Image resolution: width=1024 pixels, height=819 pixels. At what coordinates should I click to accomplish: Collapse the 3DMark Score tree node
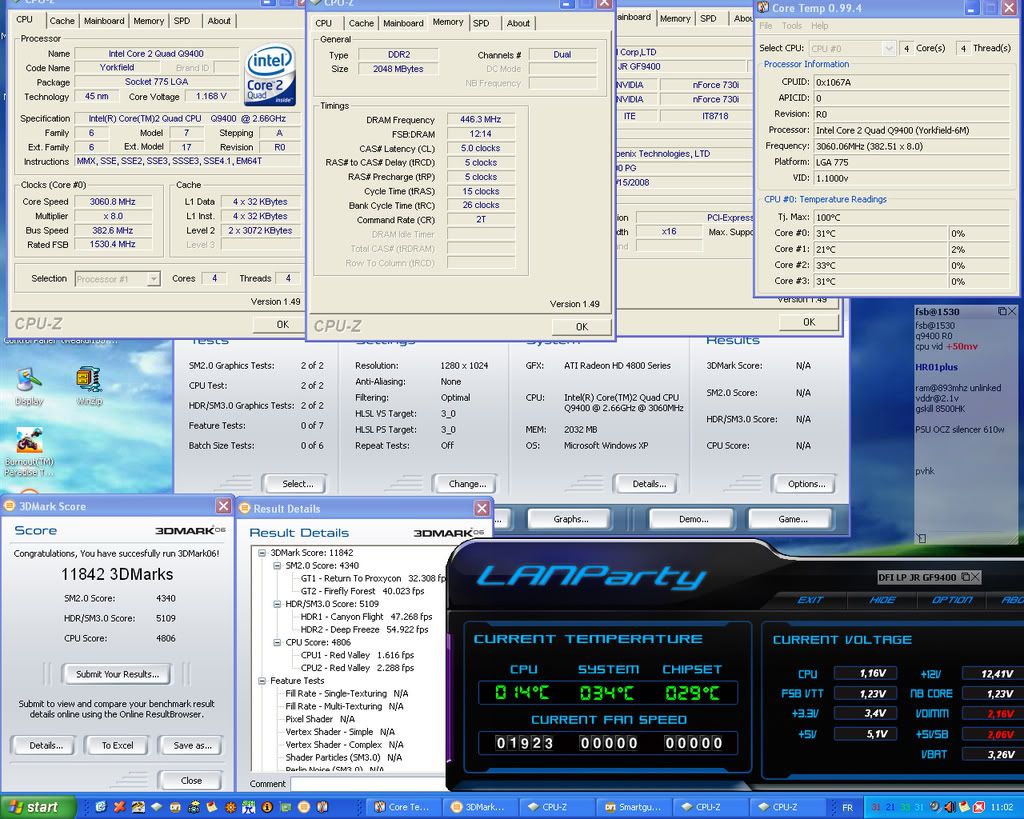[262, 552]
